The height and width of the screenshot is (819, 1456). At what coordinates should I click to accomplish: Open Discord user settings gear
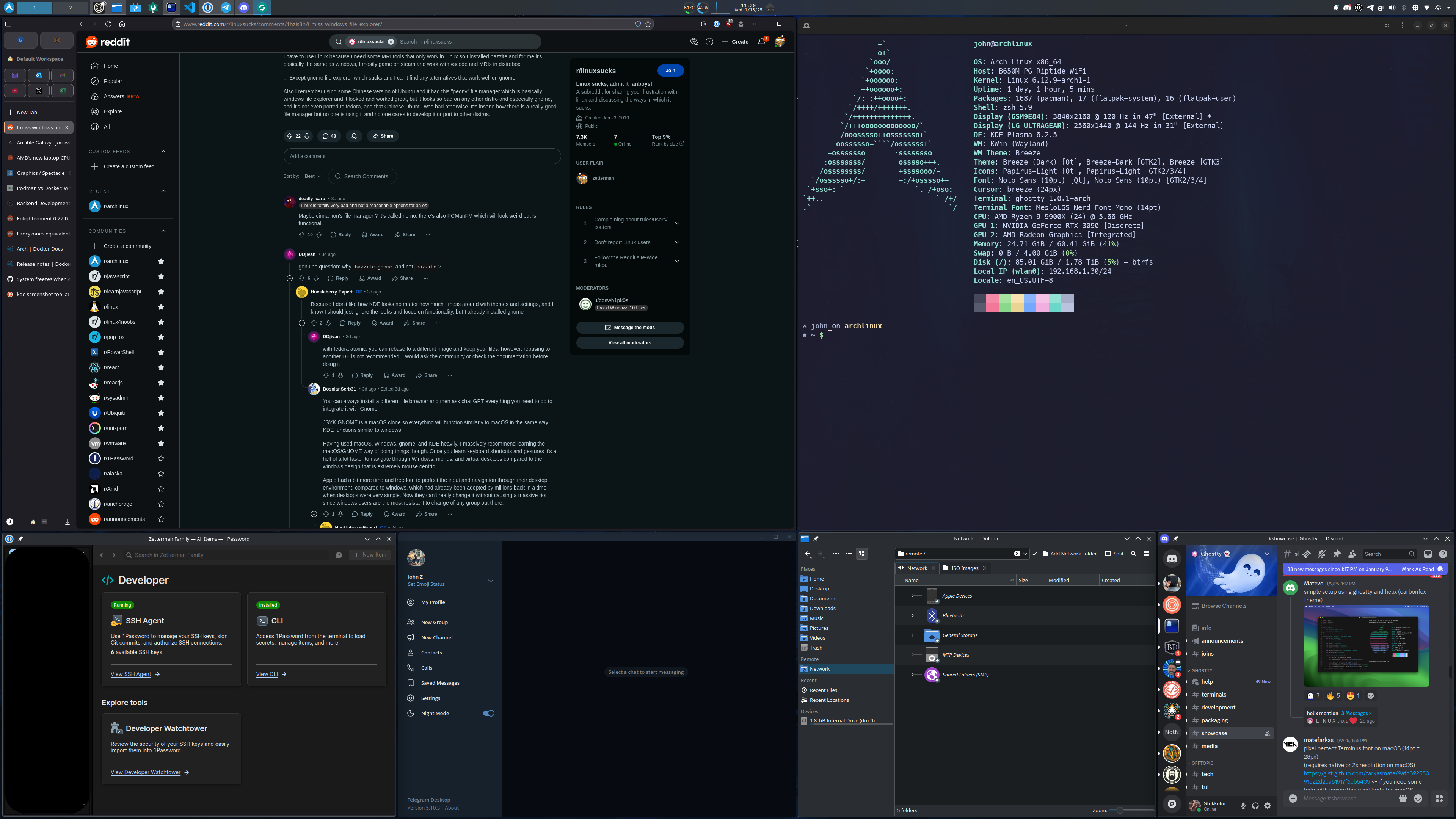1267,805
